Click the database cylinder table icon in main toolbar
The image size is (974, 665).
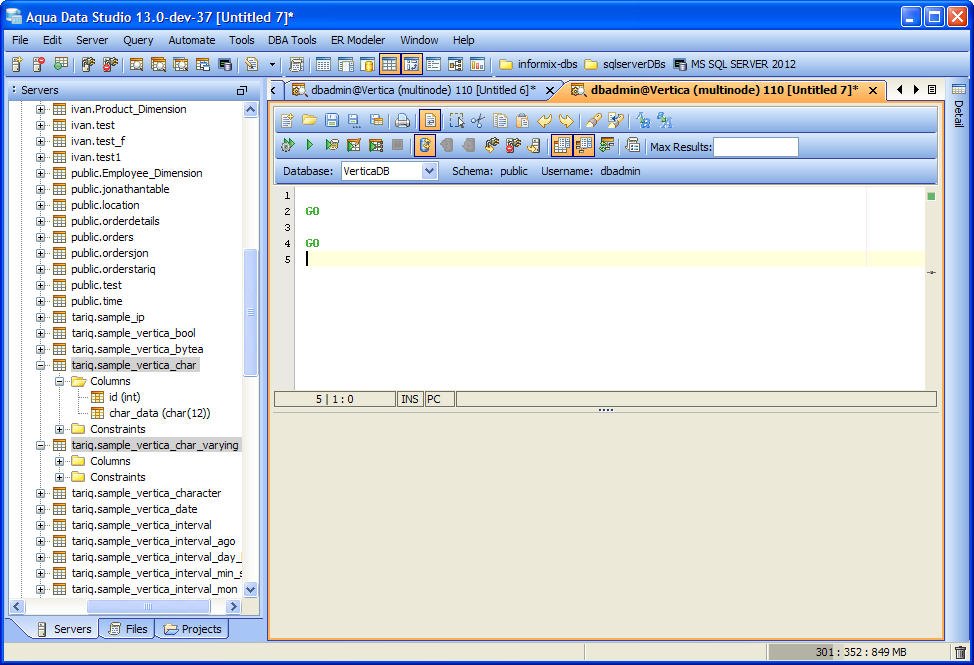click(368, 64)
